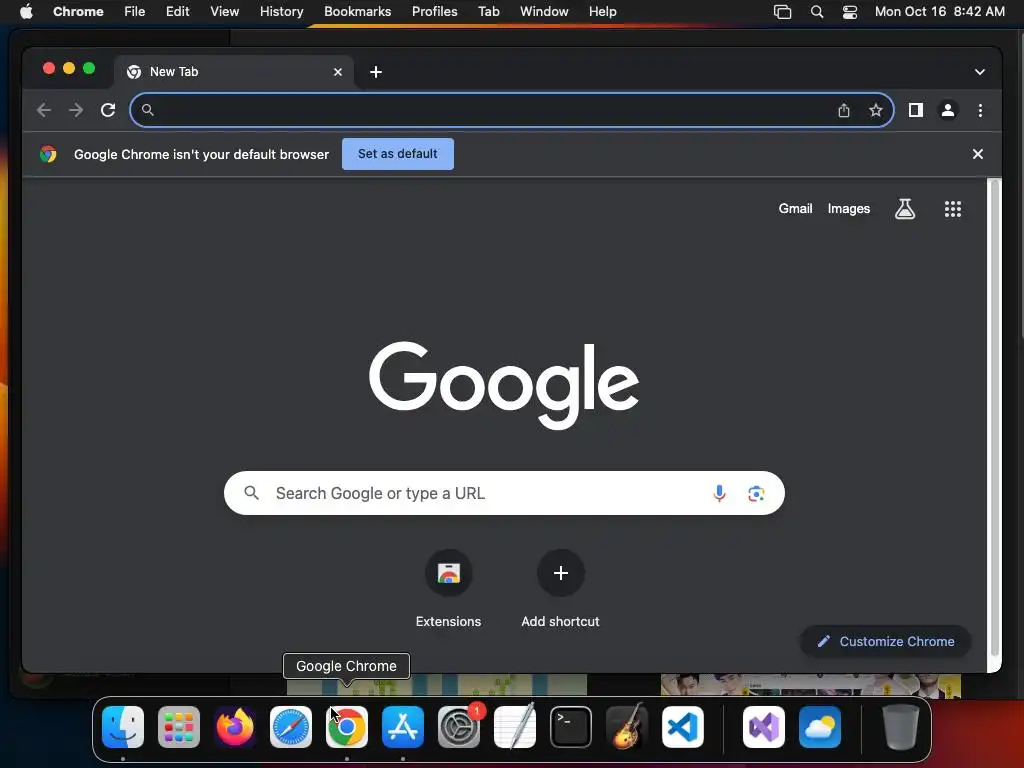This screenshot has width=1024, height=768.
Task: Click the share icon in the address bar
Action: (844, 110)
